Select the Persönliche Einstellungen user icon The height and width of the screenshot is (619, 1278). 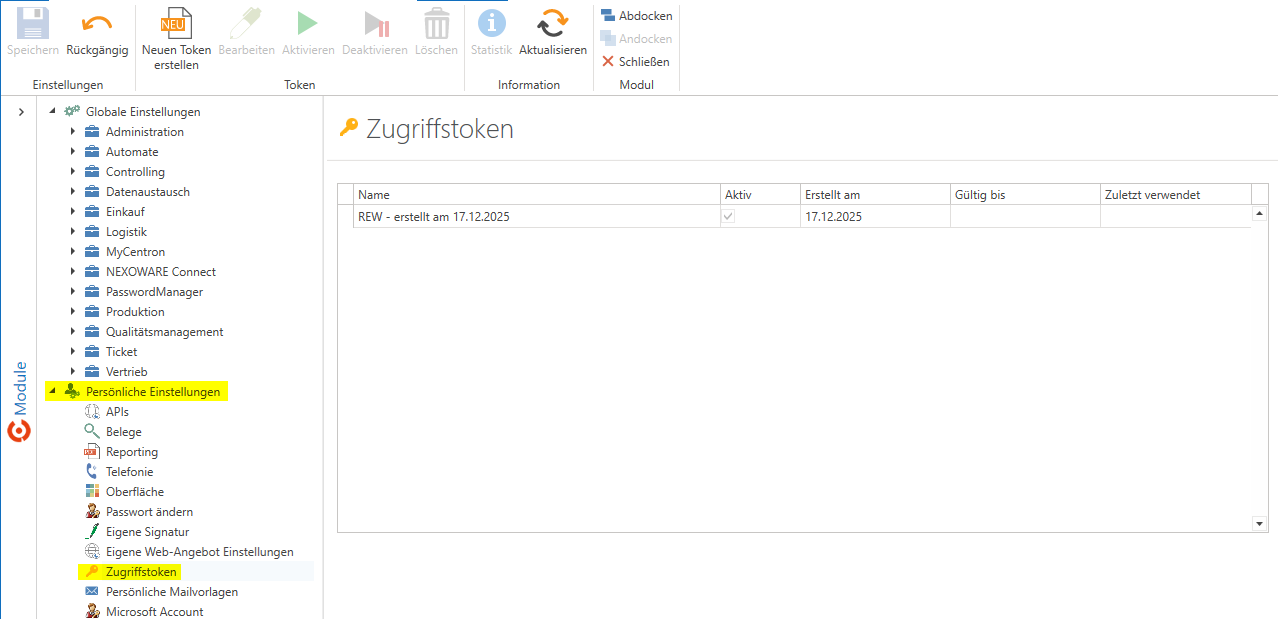click(72, 391)
